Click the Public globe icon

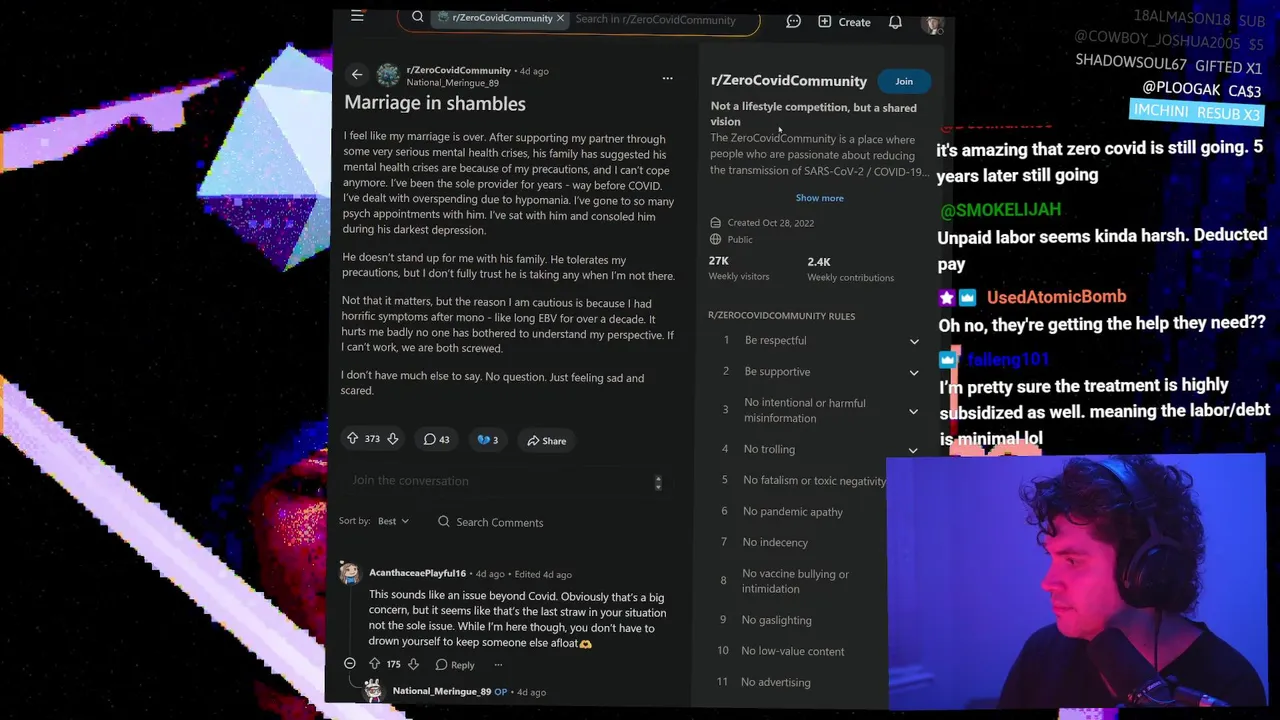715,240
